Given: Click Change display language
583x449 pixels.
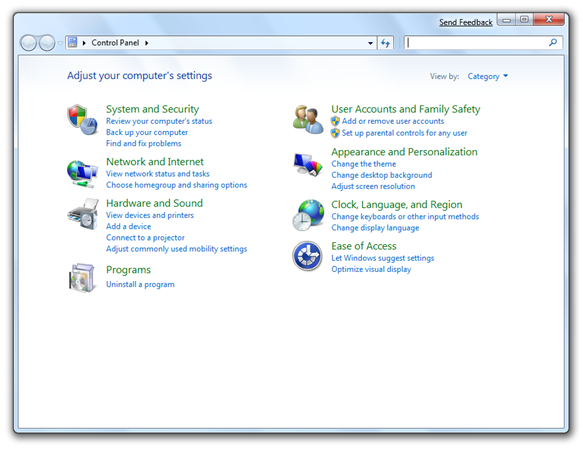Looking at the screenshot, I should tap(375, 228).
